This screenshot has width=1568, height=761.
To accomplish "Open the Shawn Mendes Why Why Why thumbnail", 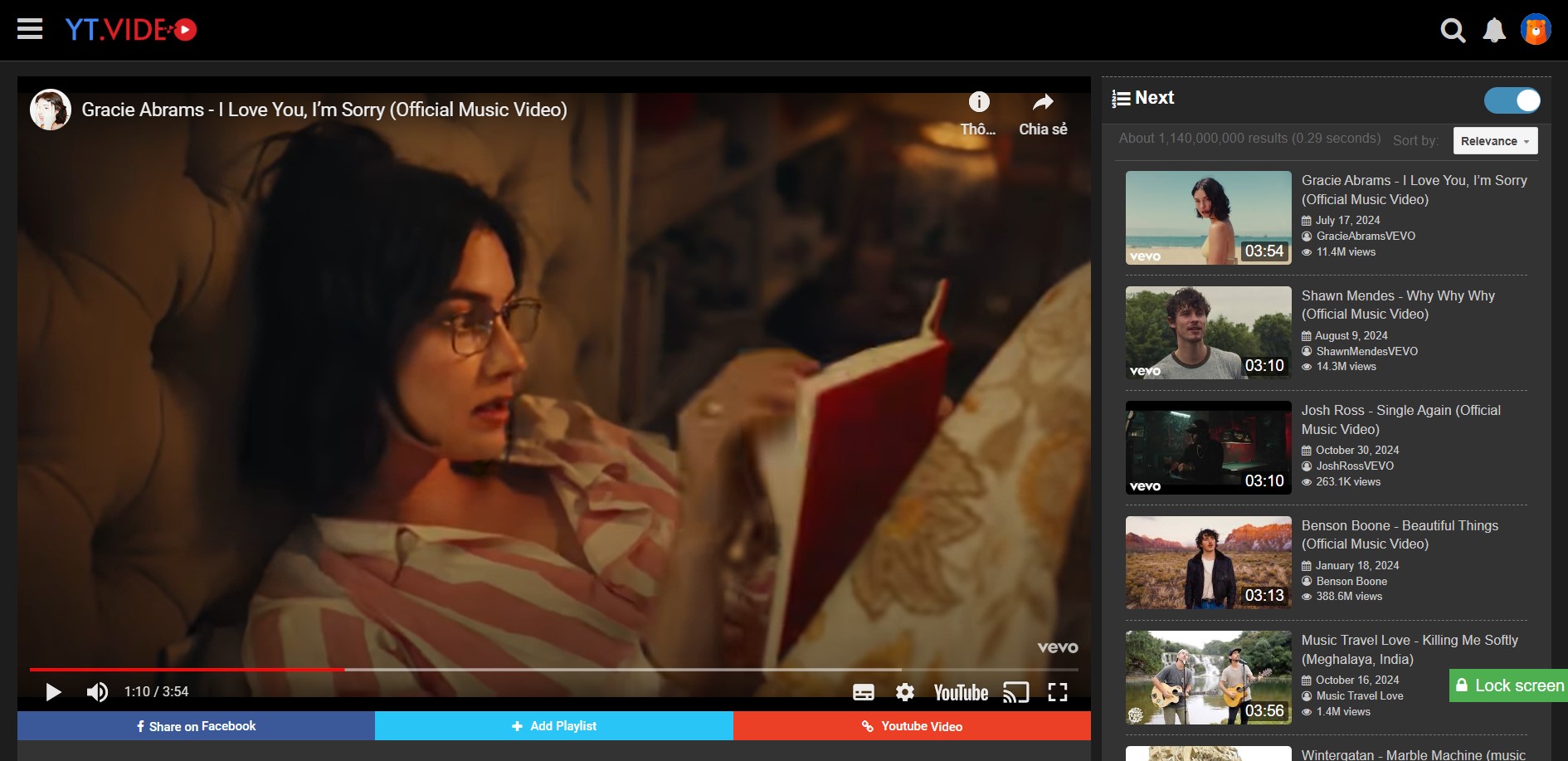I will (x=1209, y=333).
